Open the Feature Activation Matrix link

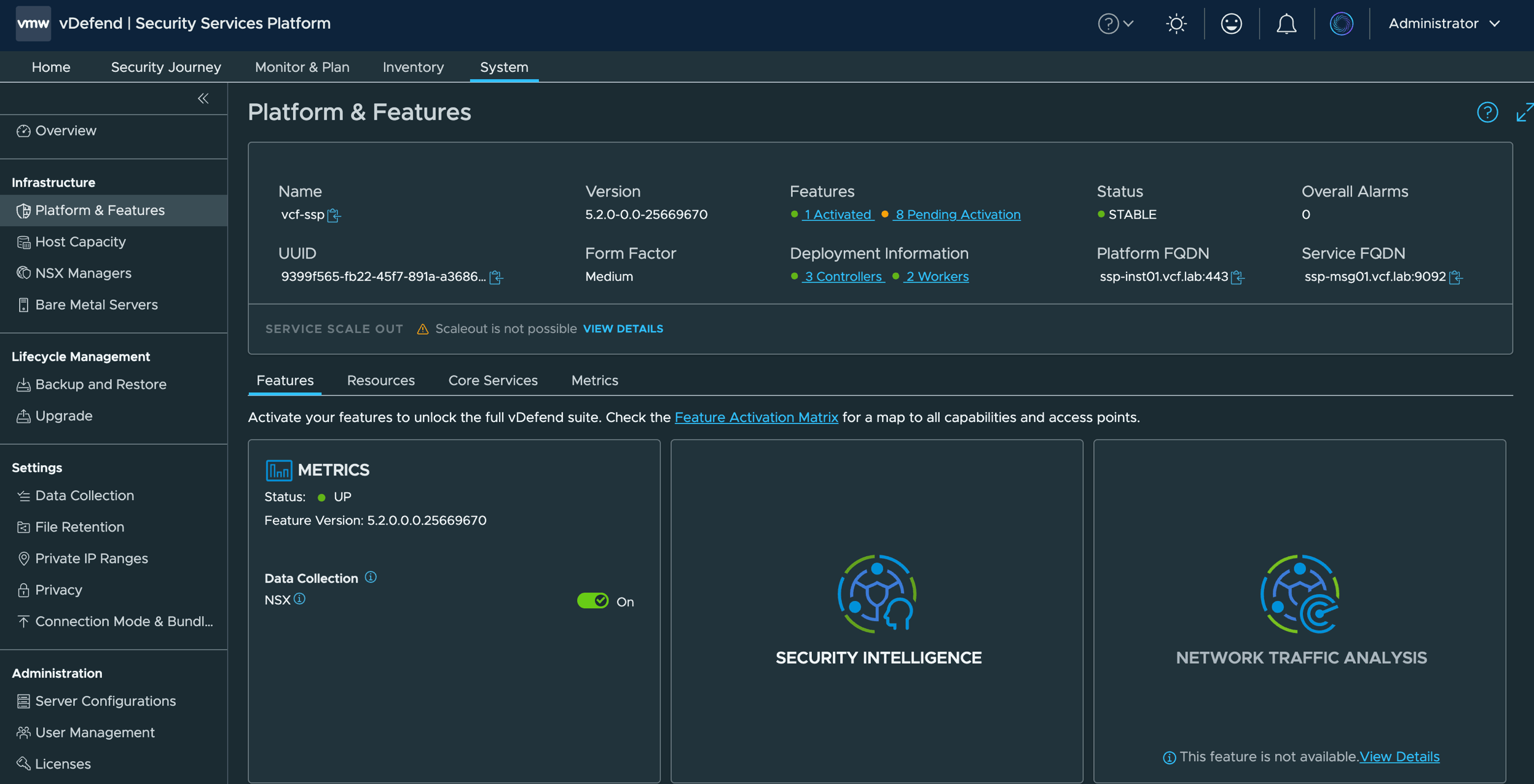click(x=757, y=417)
